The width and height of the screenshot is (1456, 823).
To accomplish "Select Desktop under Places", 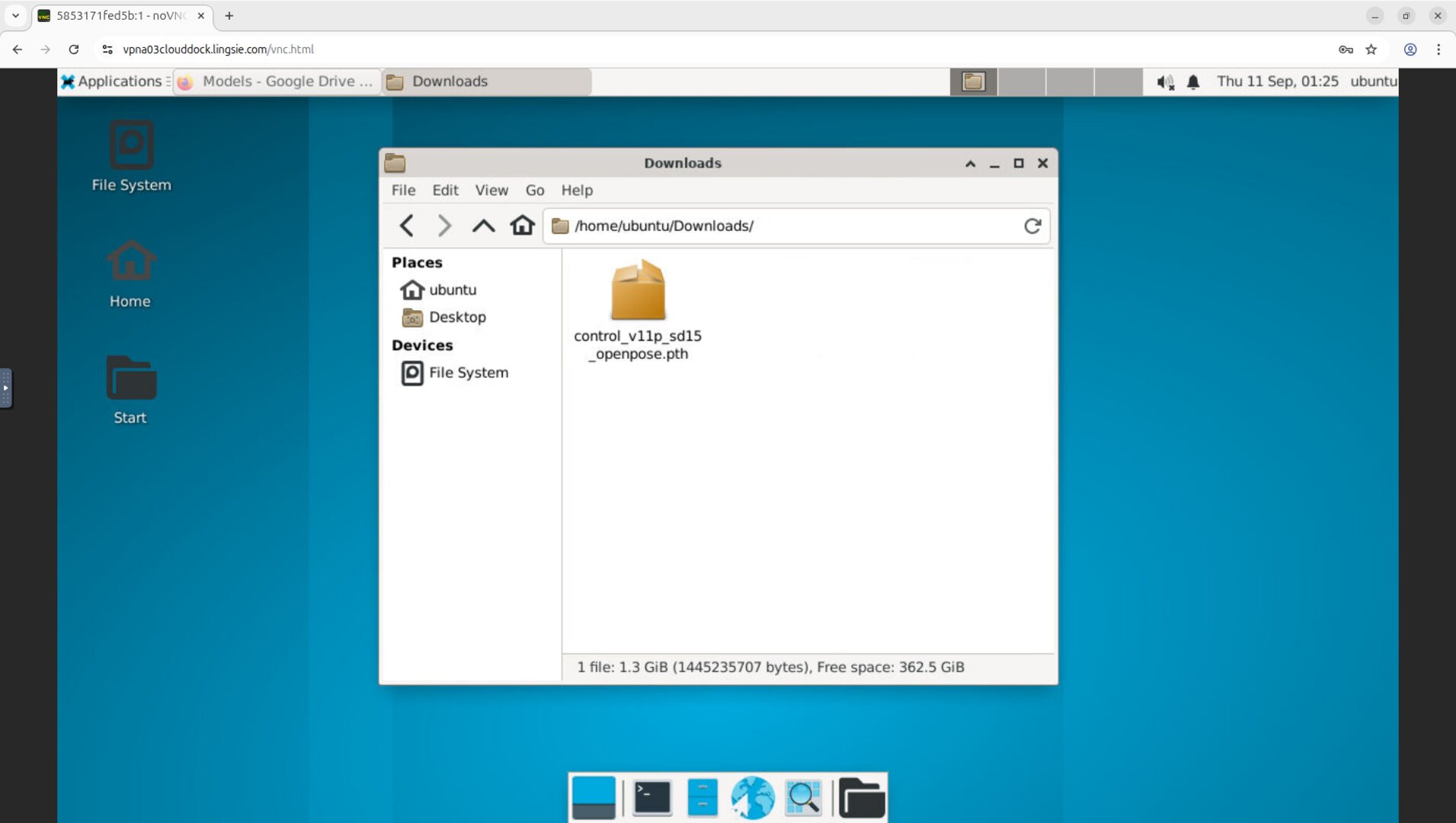I will pos(457,317).
